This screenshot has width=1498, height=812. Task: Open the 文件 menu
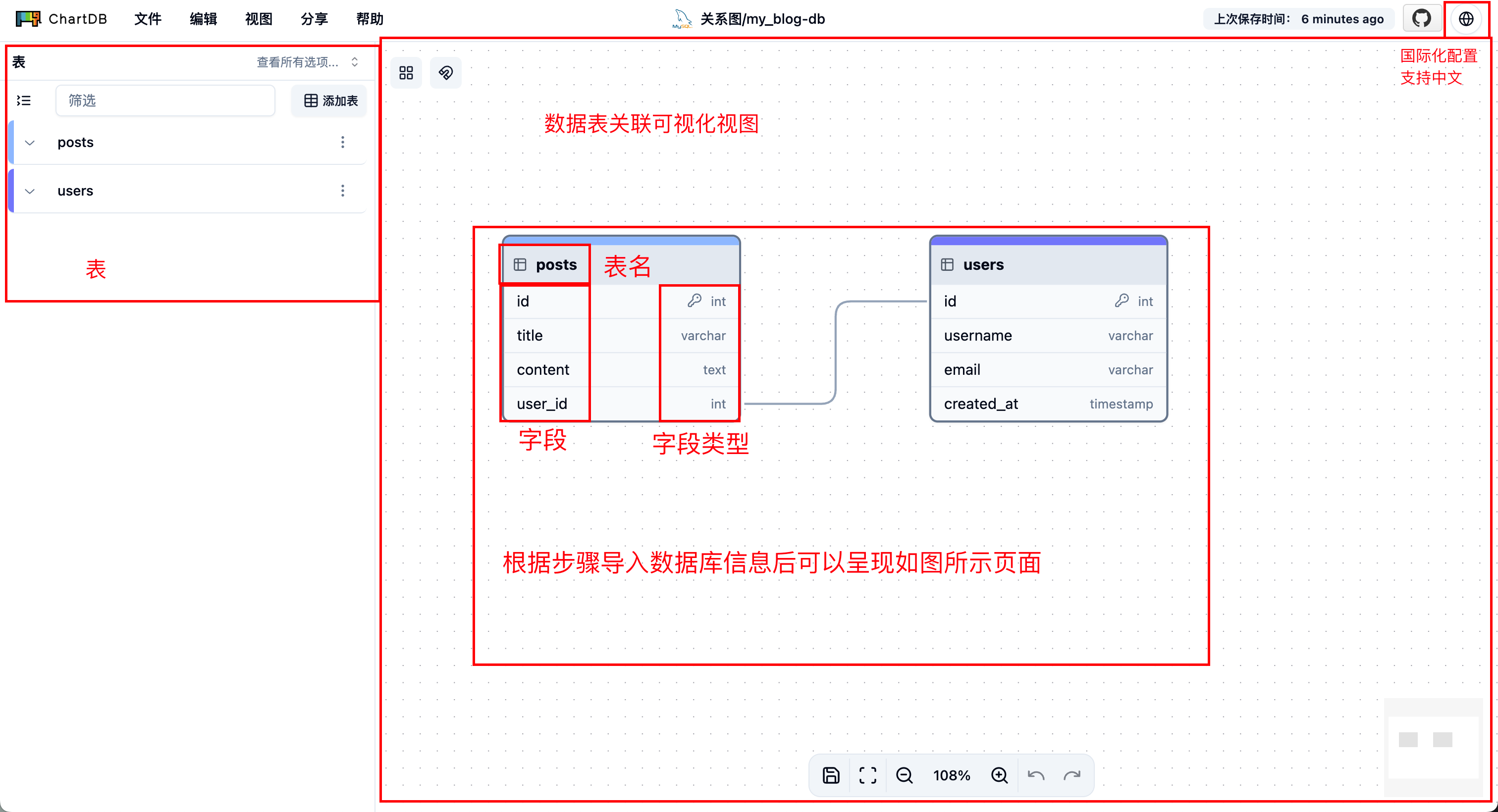point(148,19)
